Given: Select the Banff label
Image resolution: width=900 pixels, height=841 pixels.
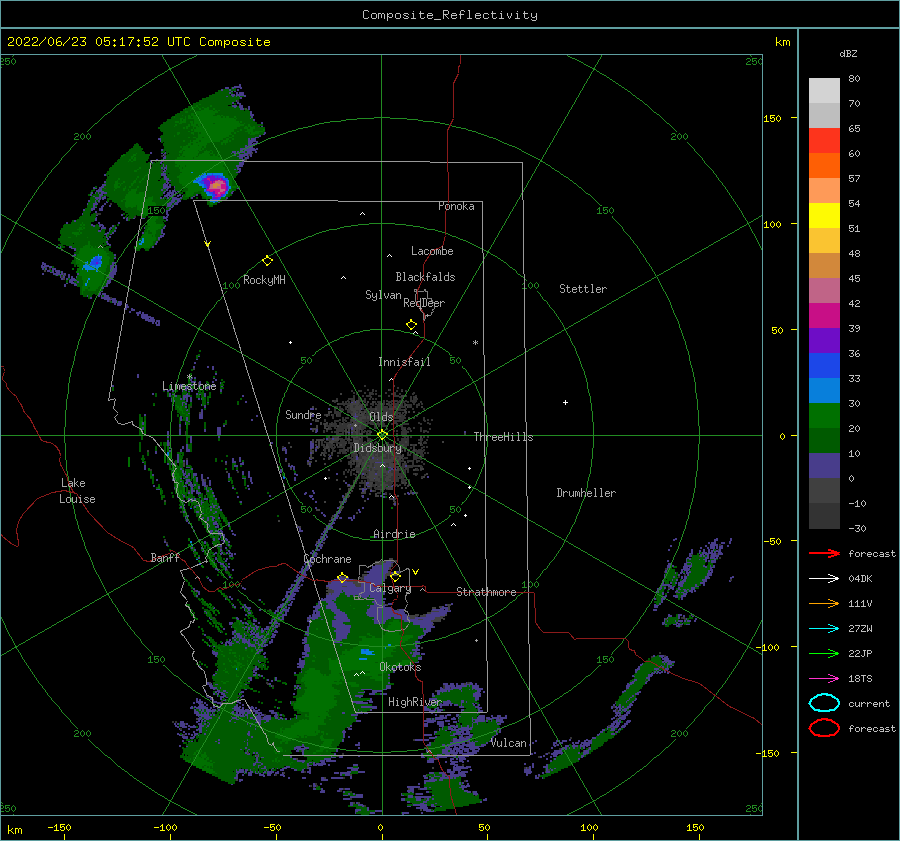Looking at the screenshot, I should [x=165, y=557].
